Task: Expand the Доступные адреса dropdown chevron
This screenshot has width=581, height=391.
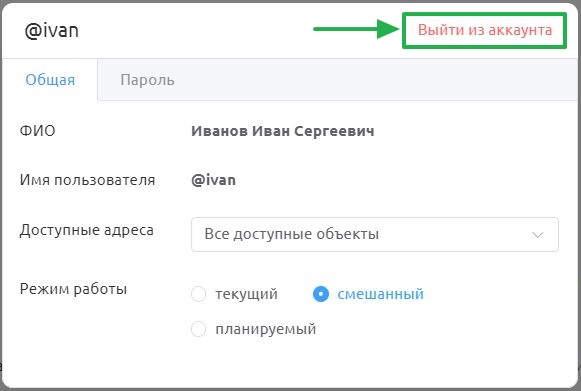Action: 537,235
